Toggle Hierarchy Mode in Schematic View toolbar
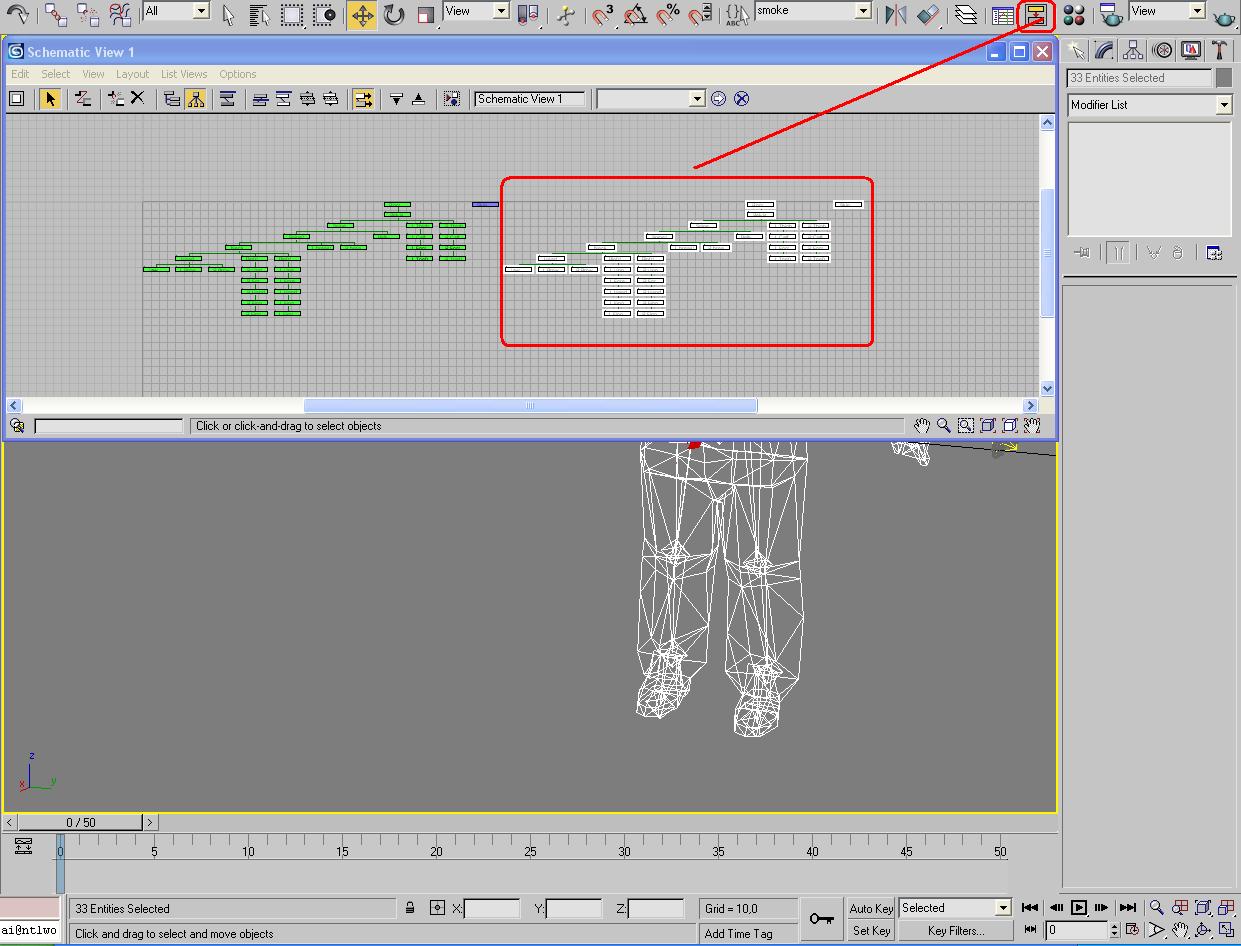The width and height of the screenshot is (1241, 946). (195, 98)
